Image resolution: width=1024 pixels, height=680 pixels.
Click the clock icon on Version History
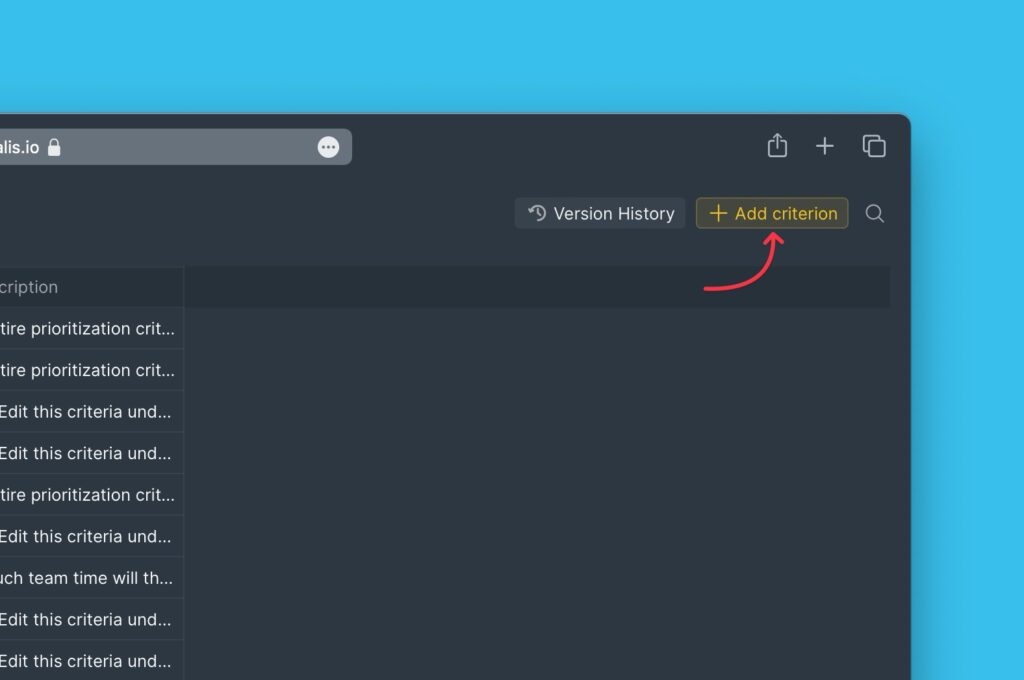[537, 213]
